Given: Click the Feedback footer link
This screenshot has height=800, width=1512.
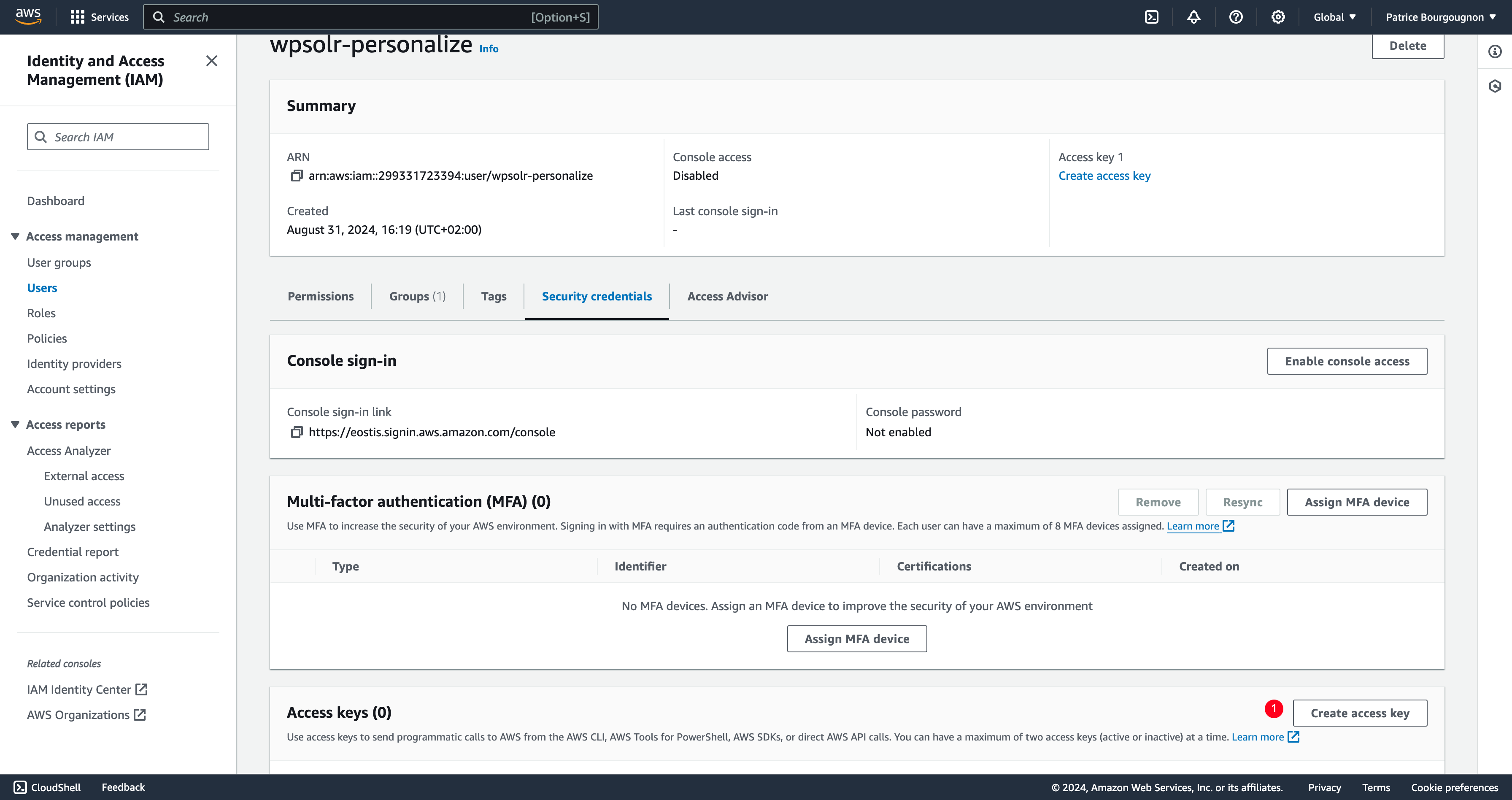Looking at the screenshot, I should (x=123, y=787).
